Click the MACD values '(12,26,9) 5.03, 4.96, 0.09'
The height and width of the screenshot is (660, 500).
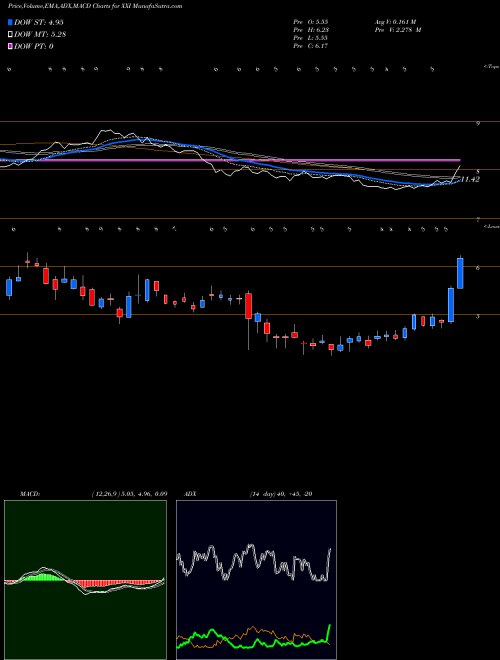(x=129, y=494)
